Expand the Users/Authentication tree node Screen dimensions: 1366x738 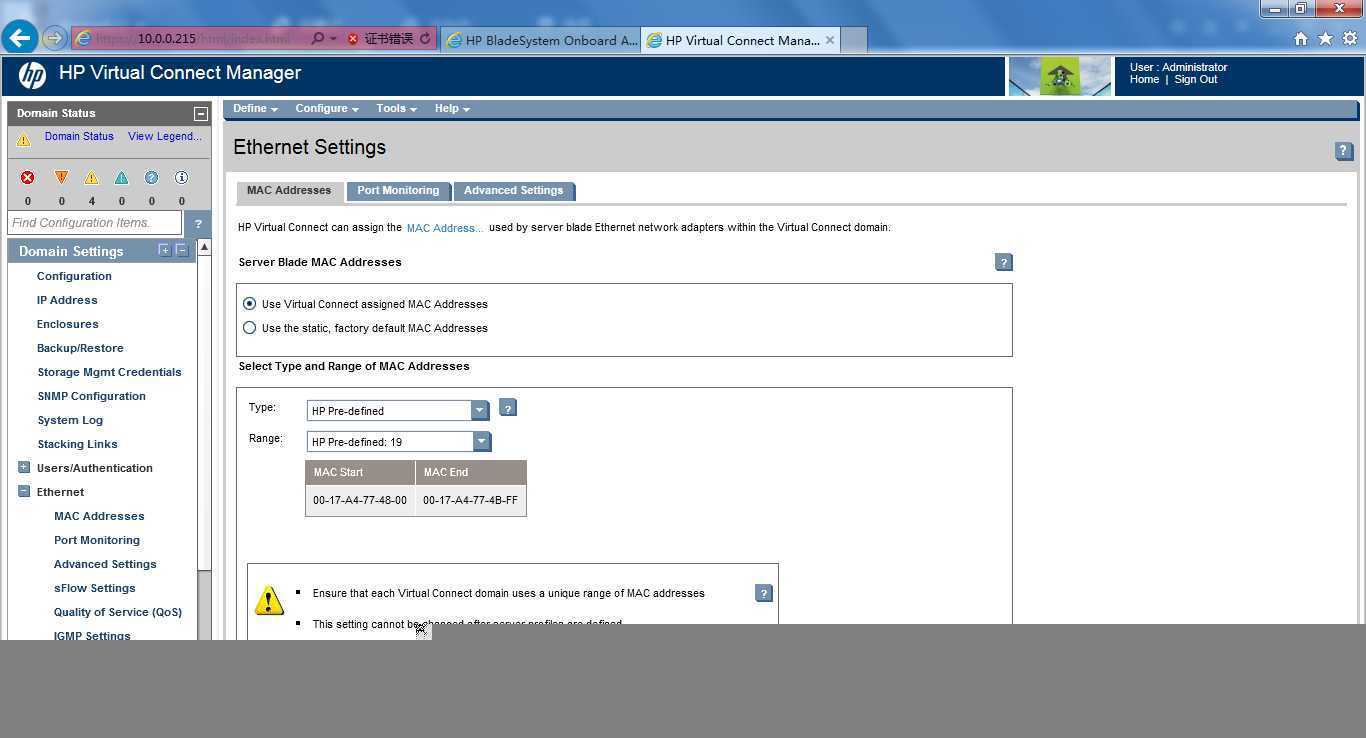click(x=24, y=467)
